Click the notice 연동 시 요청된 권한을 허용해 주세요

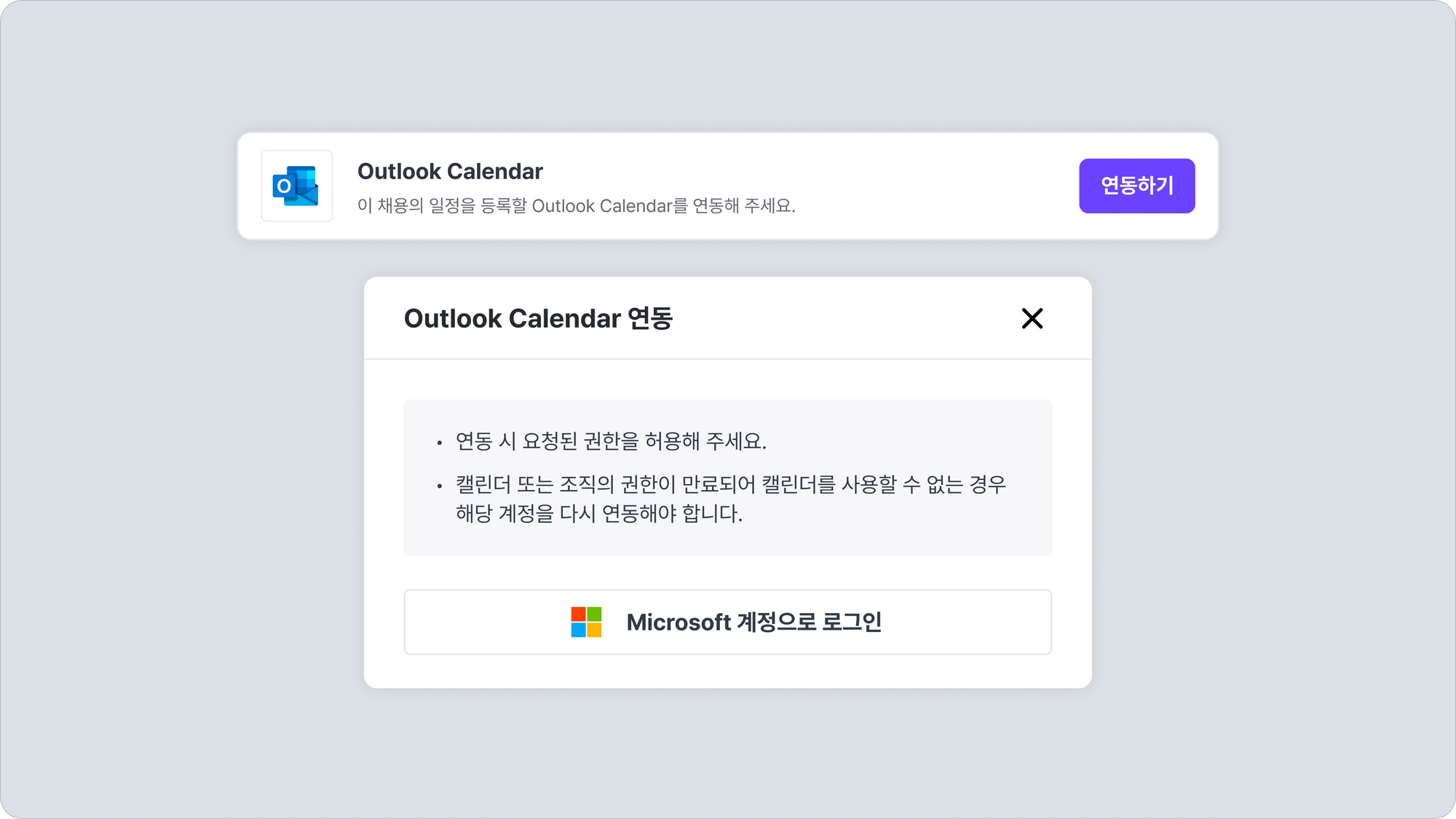click(611, 441)
